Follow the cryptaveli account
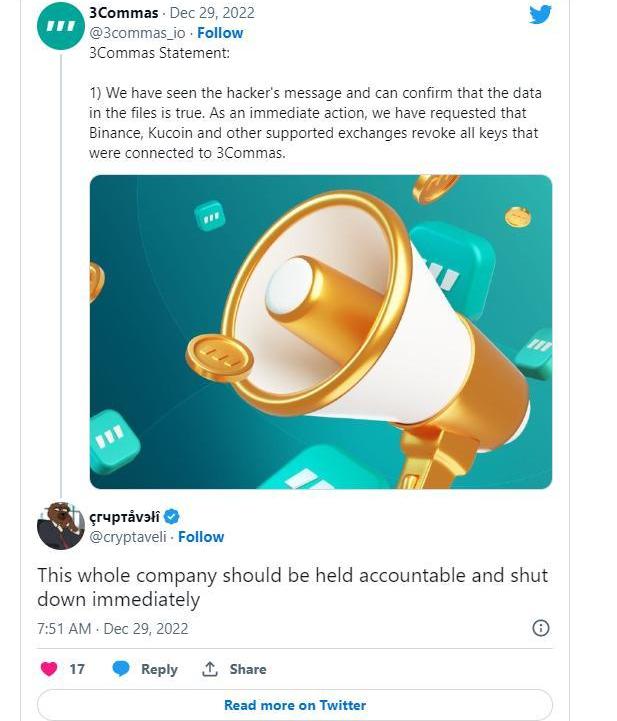Screen dimensions: 617x721 tap(201, 536)
